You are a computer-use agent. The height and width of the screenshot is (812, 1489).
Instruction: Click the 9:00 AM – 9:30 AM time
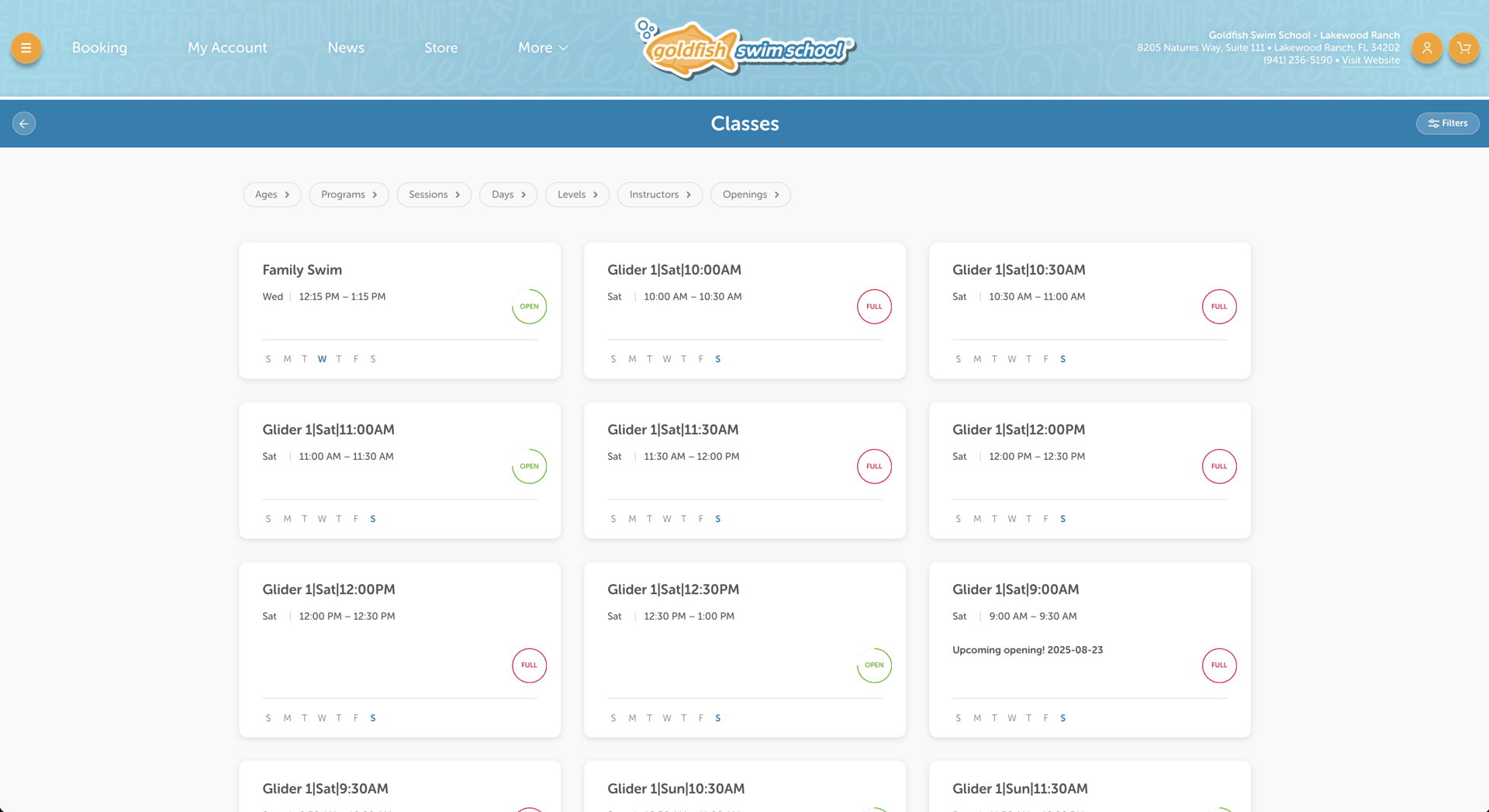pyautogui.click(x=1033, y=617)
